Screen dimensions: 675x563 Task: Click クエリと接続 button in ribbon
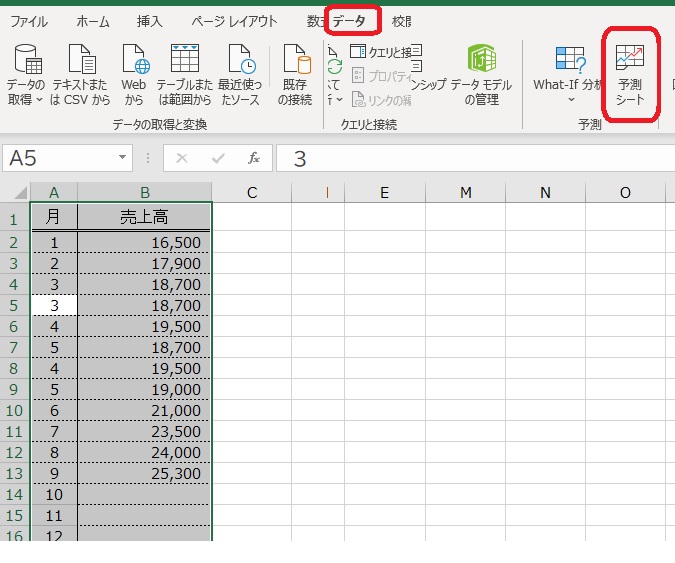[384, 51]
